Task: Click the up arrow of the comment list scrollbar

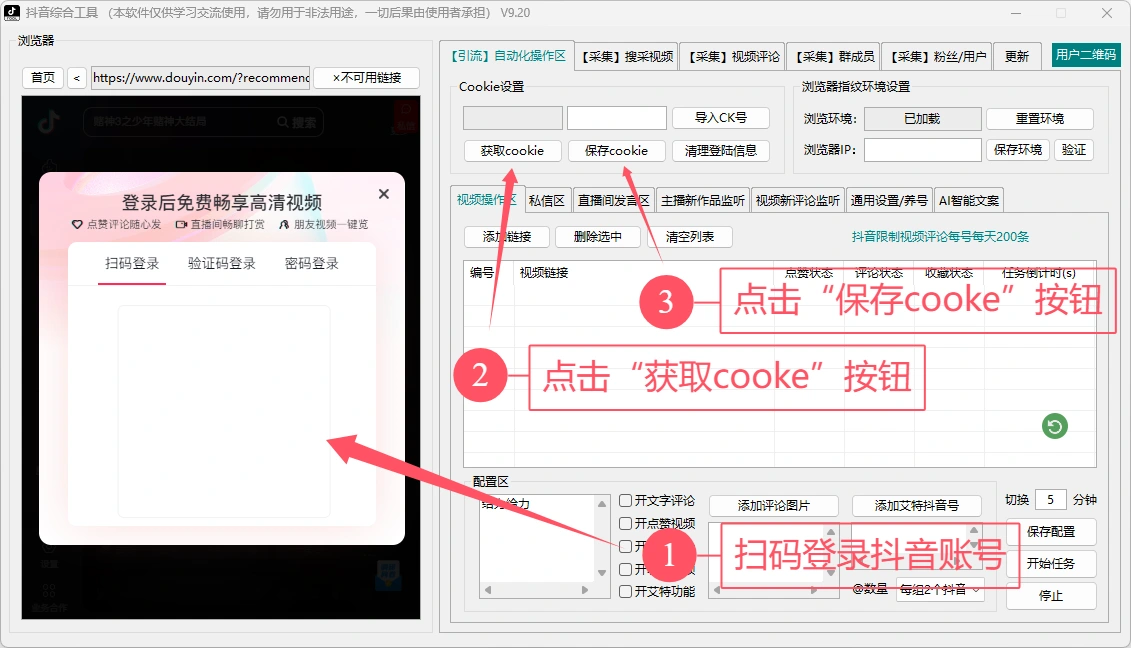Action: [602, 504]
